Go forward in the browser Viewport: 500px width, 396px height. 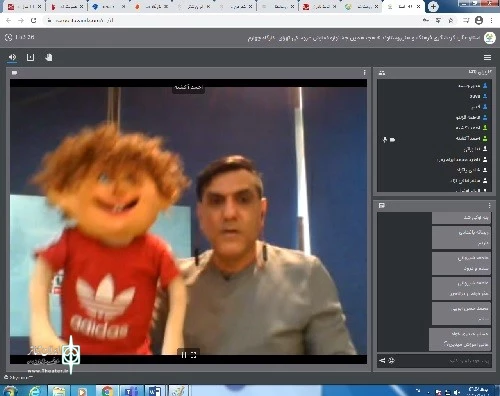pyautogui.click(x=21, y=21)
